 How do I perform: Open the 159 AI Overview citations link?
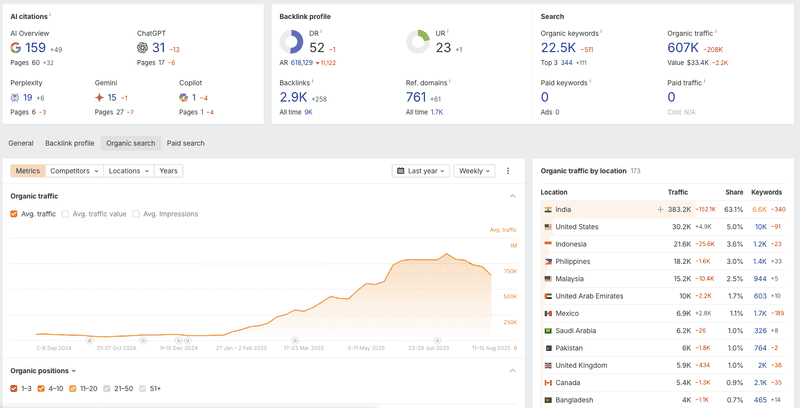click(35, 48)
